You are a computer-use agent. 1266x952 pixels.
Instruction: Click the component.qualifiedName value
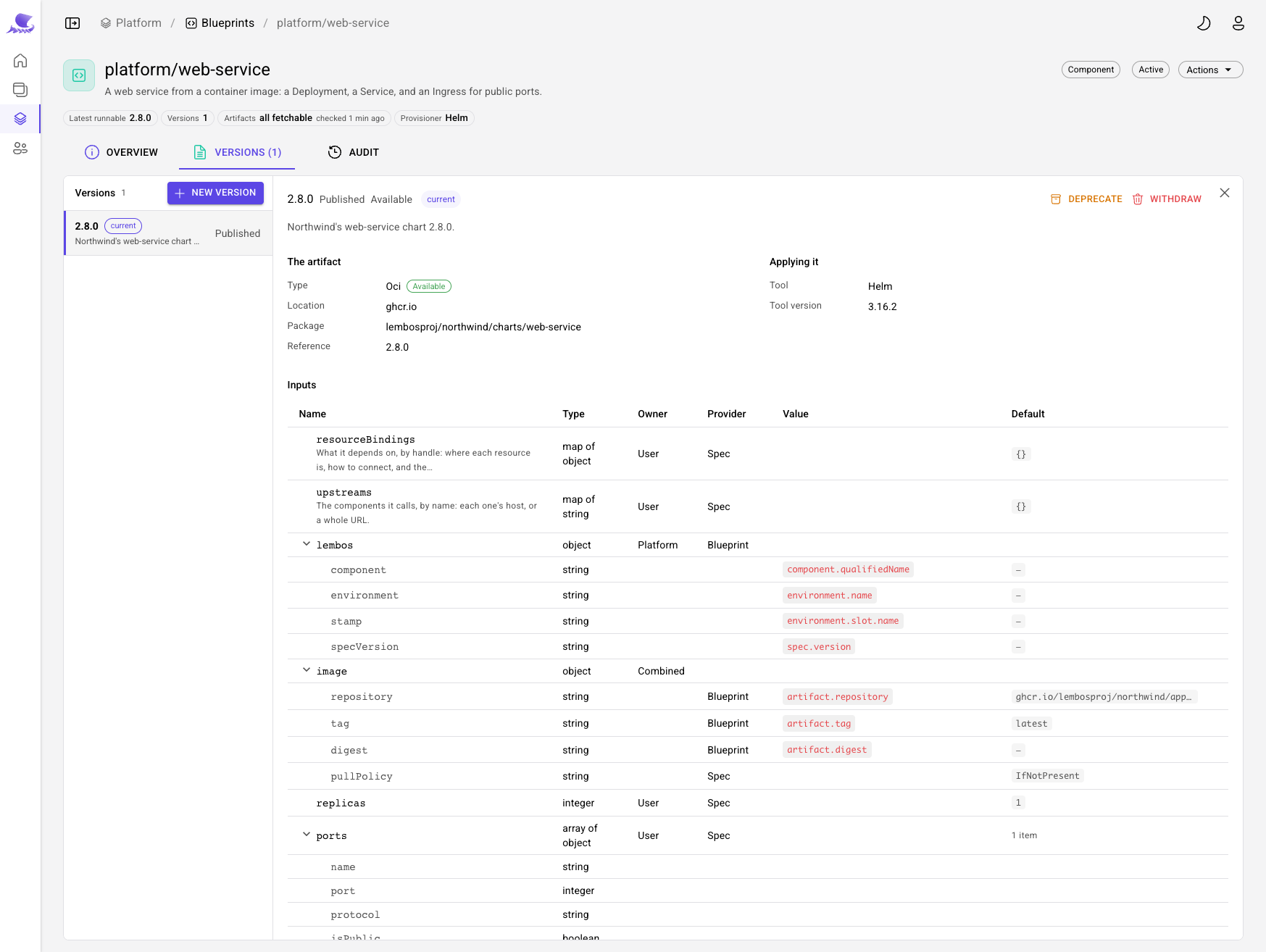[848, 569]
